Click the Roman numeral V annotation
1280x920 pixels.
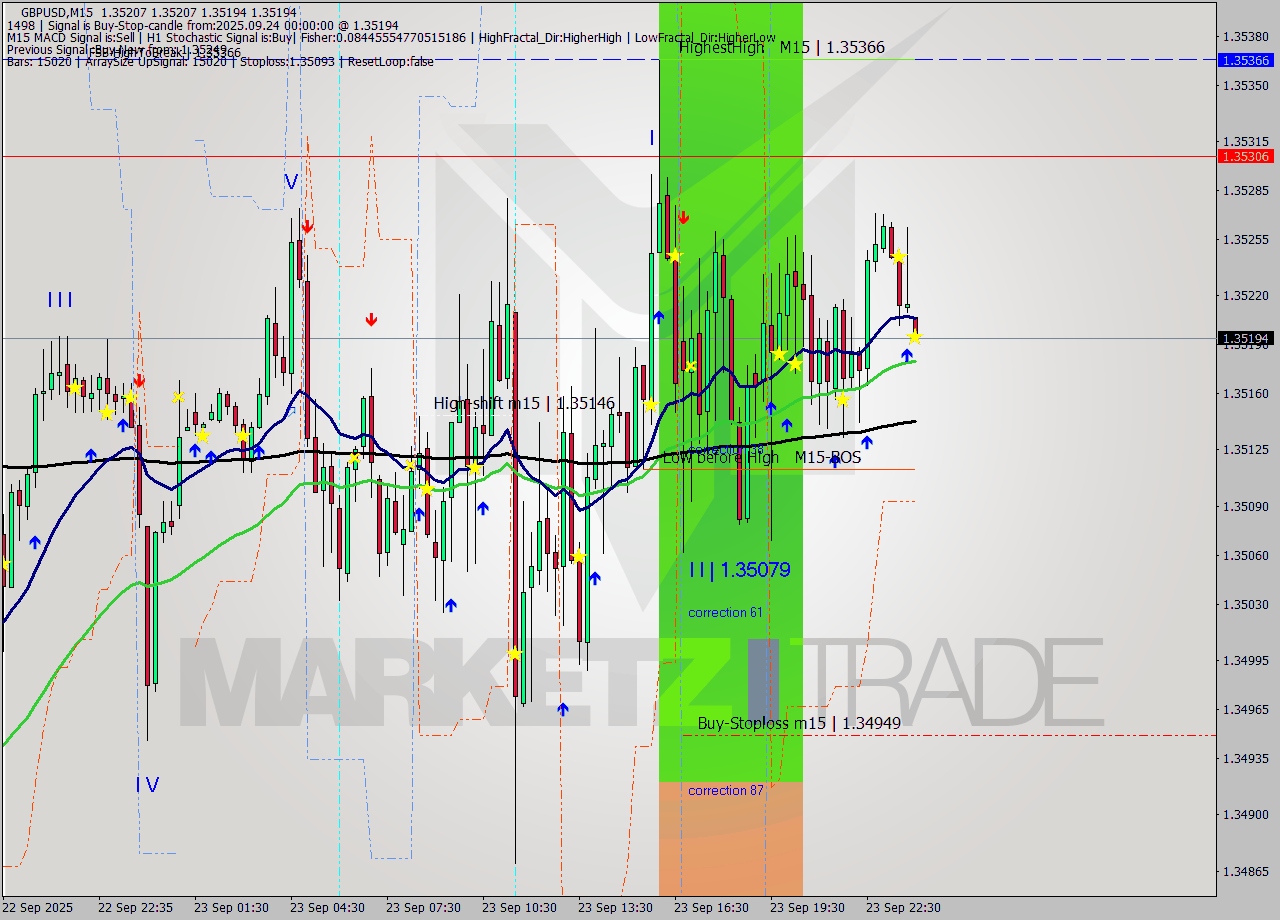pyautogui.click(x=290, y=180)
